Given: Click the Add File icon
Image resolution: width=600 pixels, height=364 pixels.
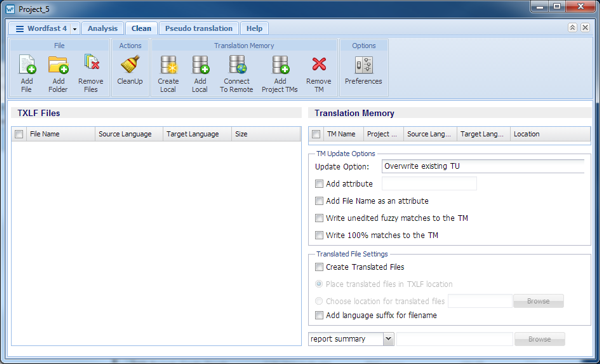Looking at the screenshot, I should (27, 65).
